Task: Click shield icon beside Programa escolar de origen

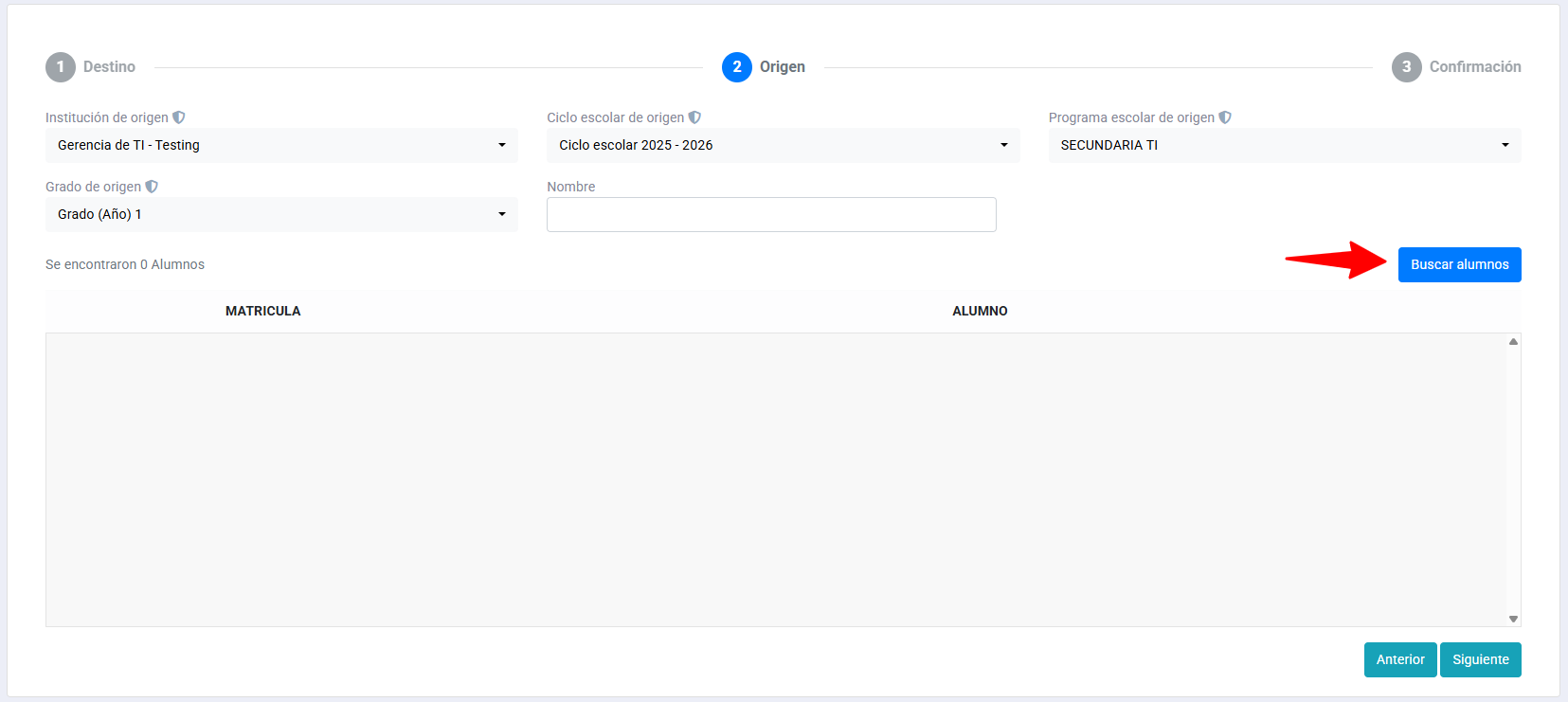Action: [x=1225, y=117]
